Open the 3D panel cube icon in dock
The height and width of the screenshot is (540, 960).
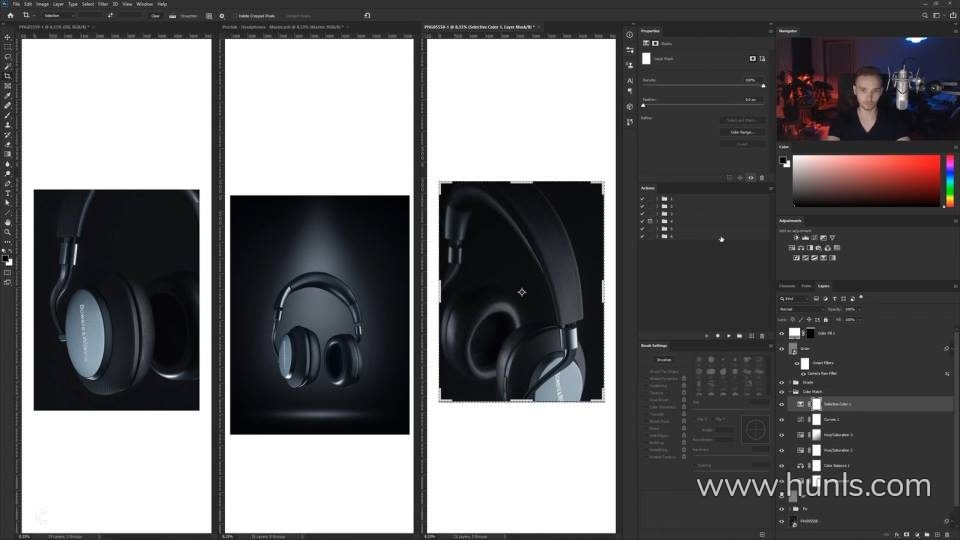click(x=629, y=107)
